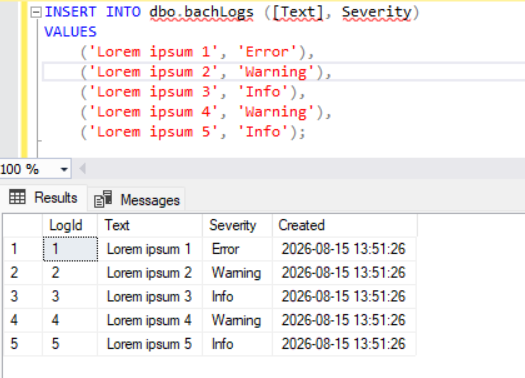Select the LogId cell with value 1
This screenshot has width=525, height=378.
pyautogui.click(x=70, y=249)
